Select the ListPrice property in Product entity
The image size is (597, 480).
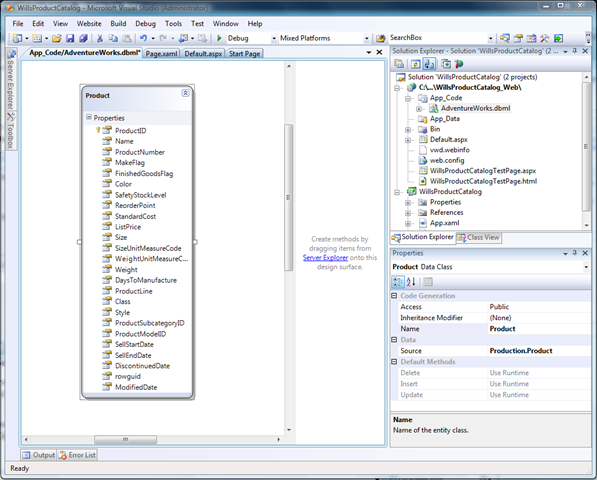[x=128, y=227]
